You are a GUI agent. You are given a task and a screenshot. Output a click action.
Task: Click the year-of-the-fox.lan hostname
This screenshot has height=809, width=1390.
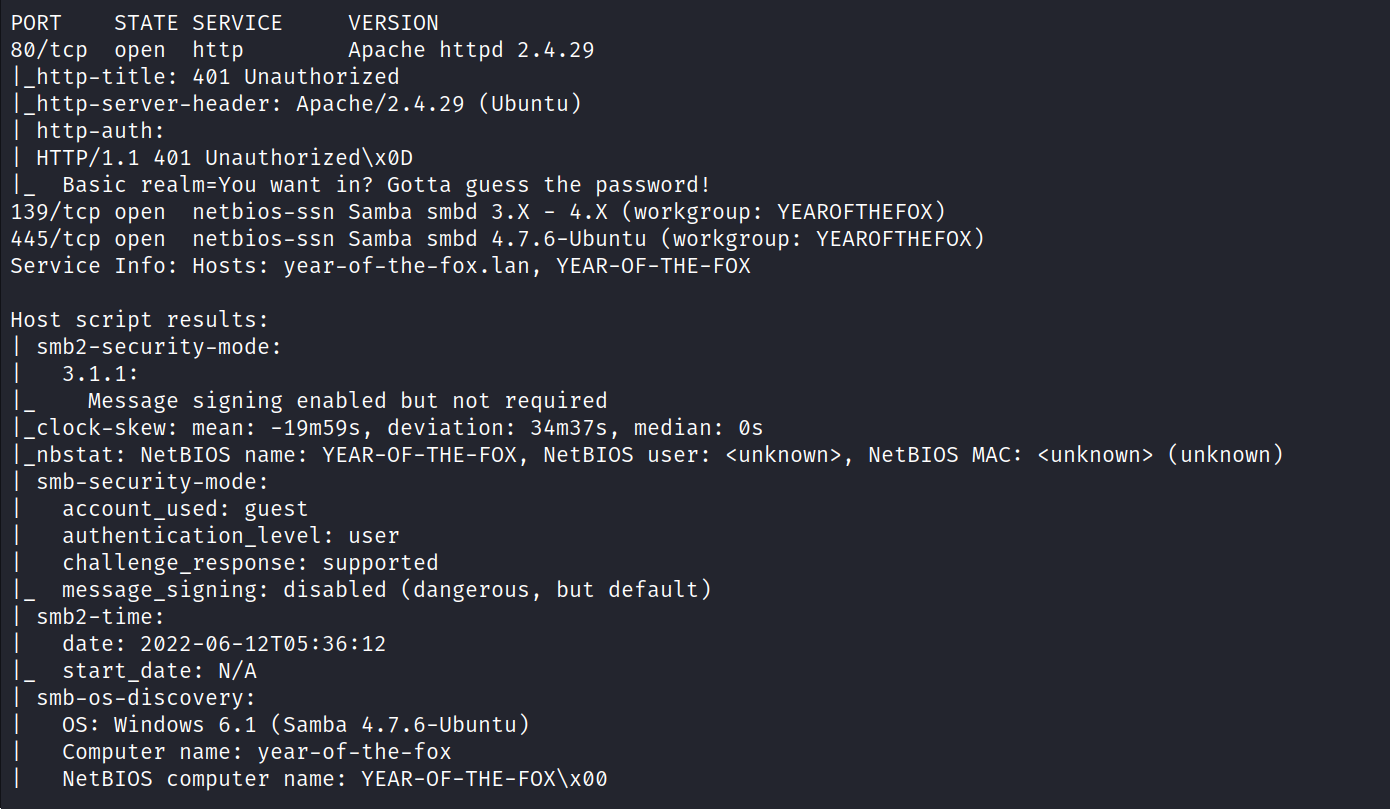point(412,265)
